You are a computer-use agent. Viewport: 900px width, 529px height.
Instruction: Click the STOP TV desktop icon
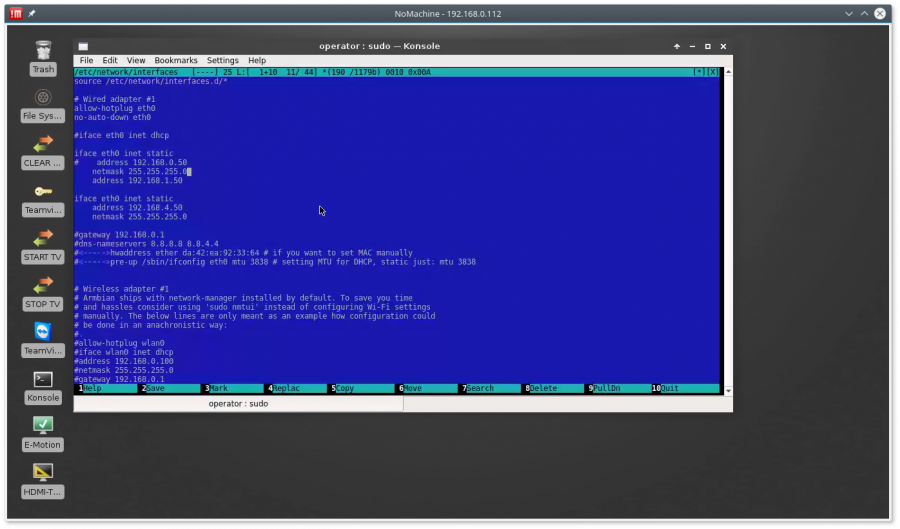pos(43,286)
